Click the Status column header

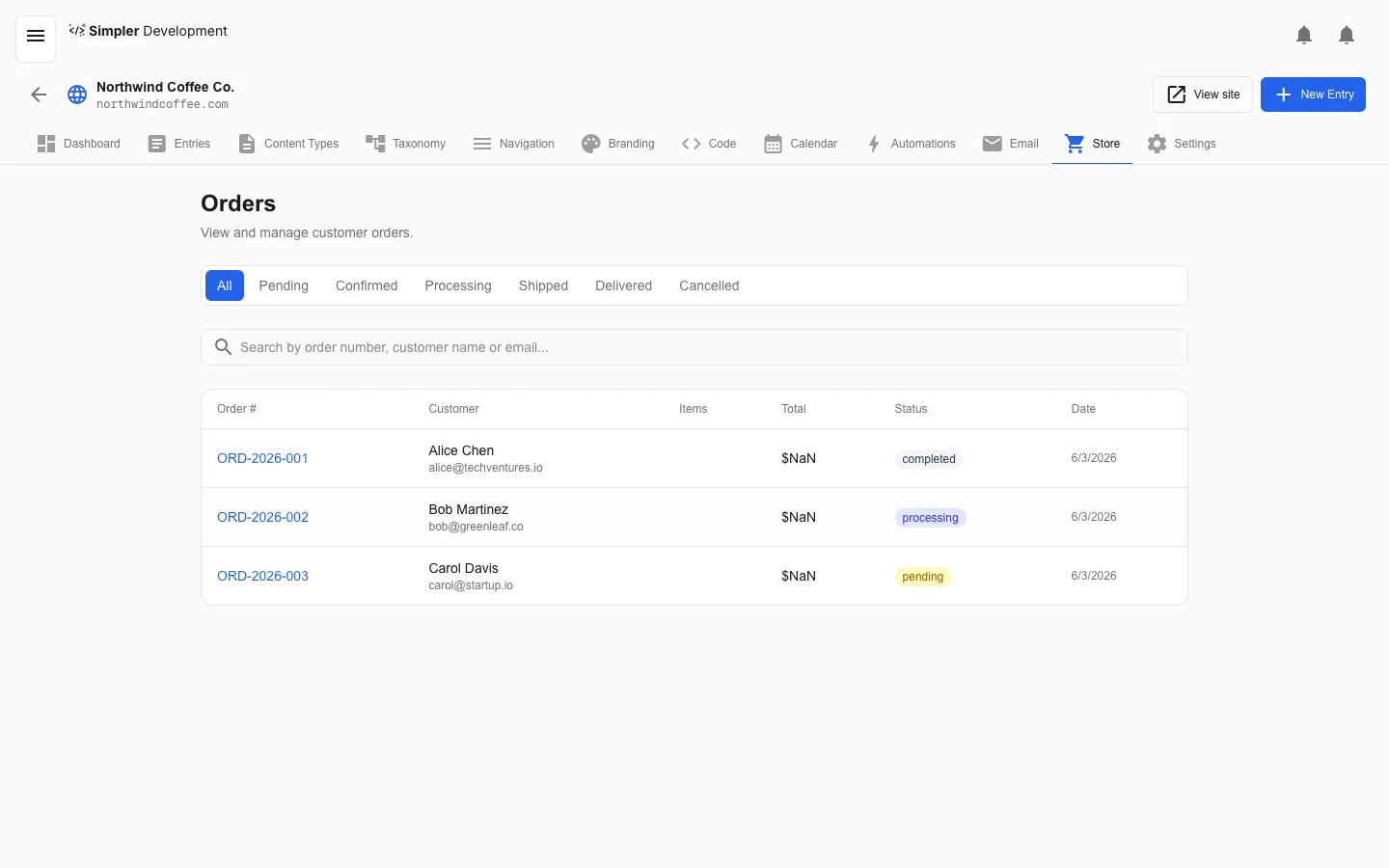(x=911, y=409)
